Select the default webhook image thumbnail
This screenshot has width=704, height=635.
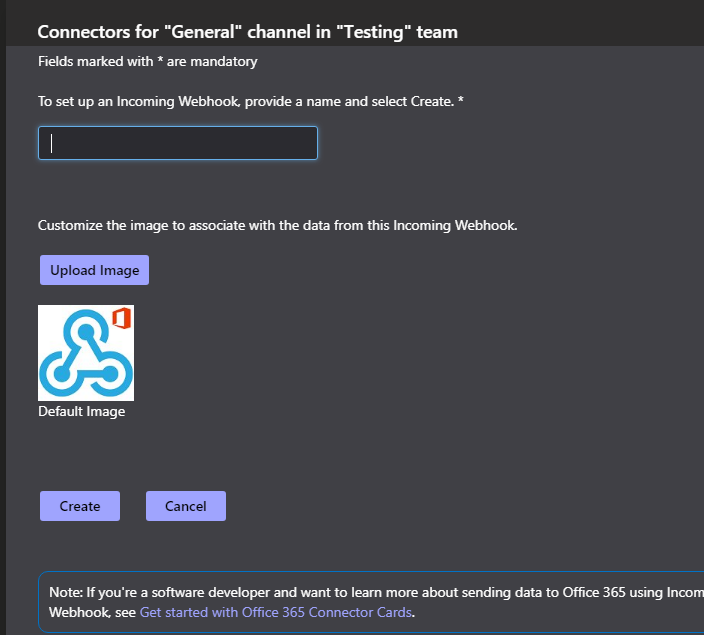pyautogui.click(x=86, y=353)
